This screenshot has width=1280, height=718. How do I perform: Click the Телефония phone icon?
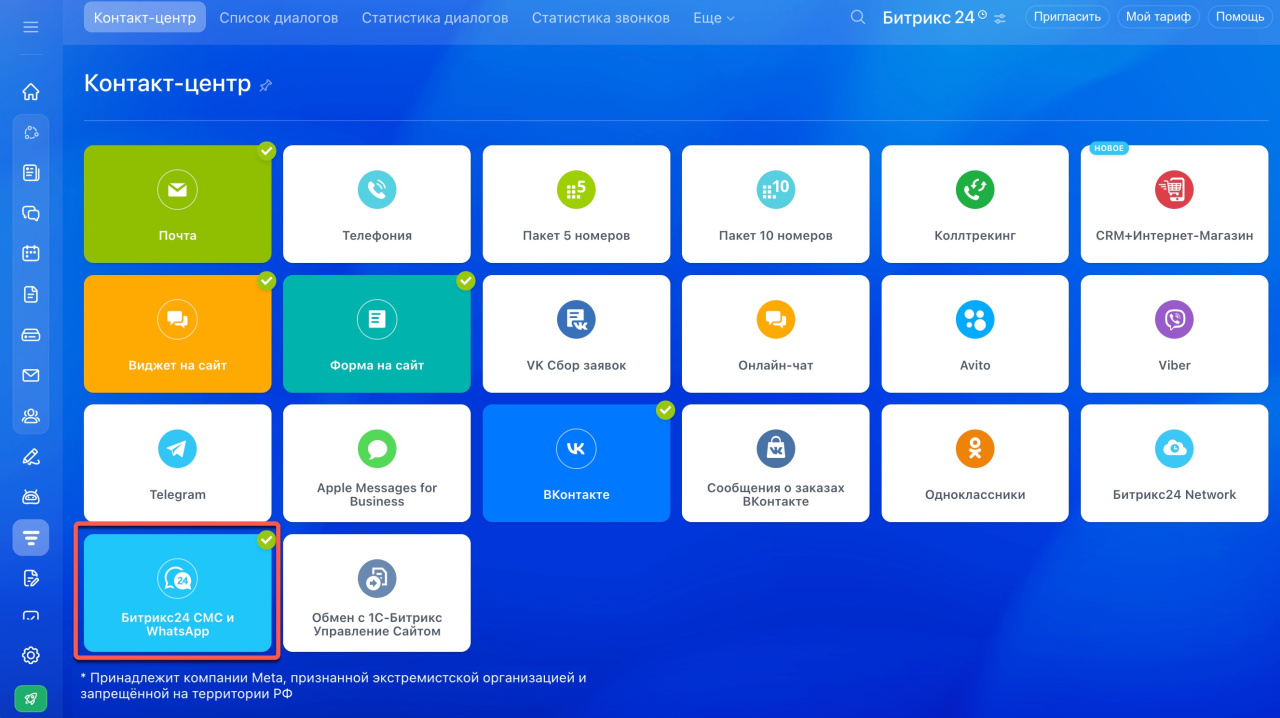coord(377,189)
